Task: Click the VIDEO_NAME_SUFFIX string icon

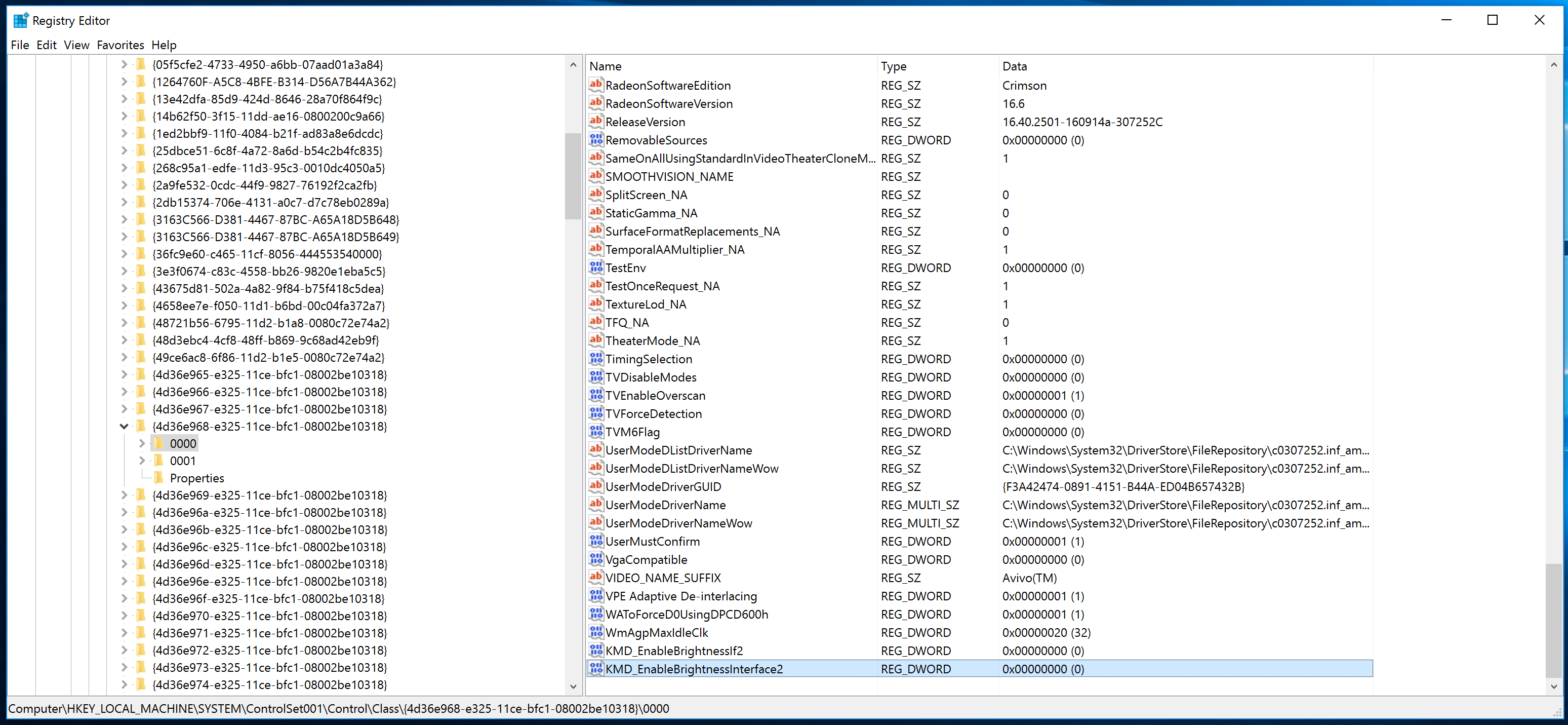Action: click(x=596, y=577)
